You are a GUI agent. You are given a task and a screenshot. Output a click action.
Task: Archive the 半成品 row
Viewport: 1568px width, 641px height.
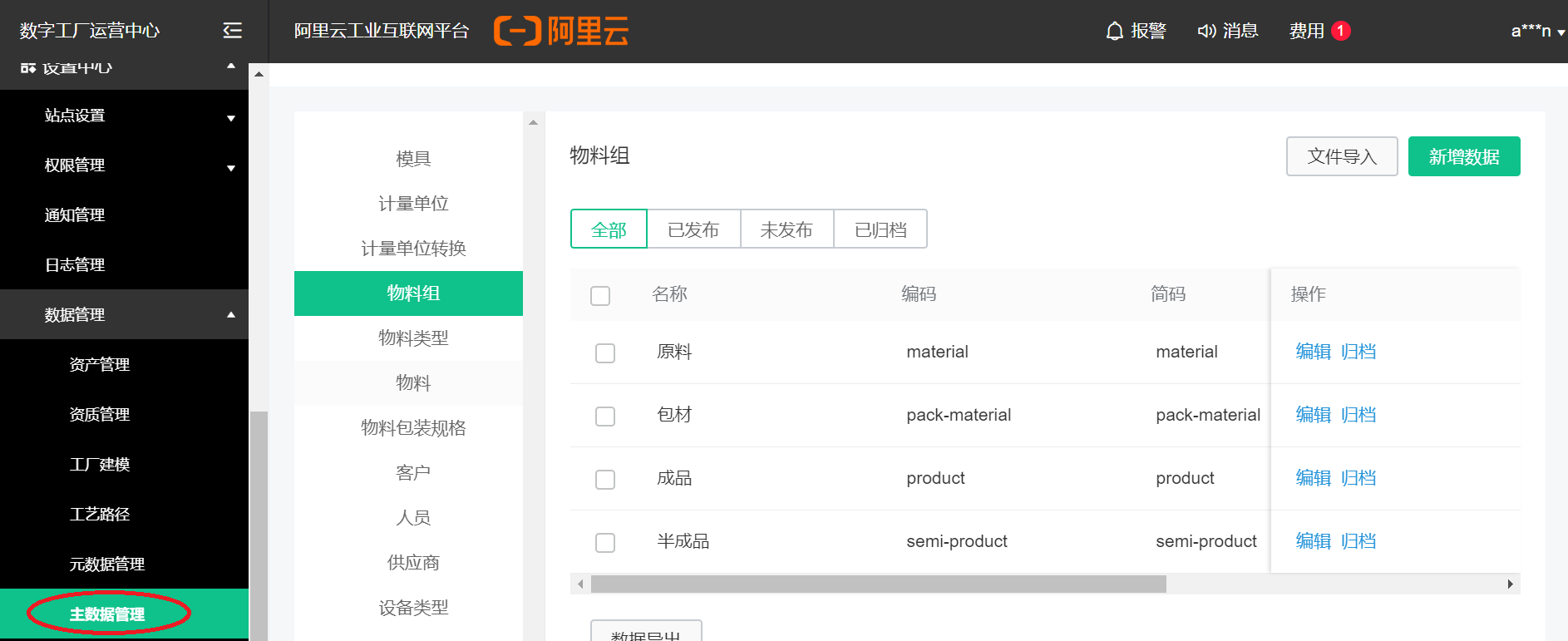pos(1358,541)
